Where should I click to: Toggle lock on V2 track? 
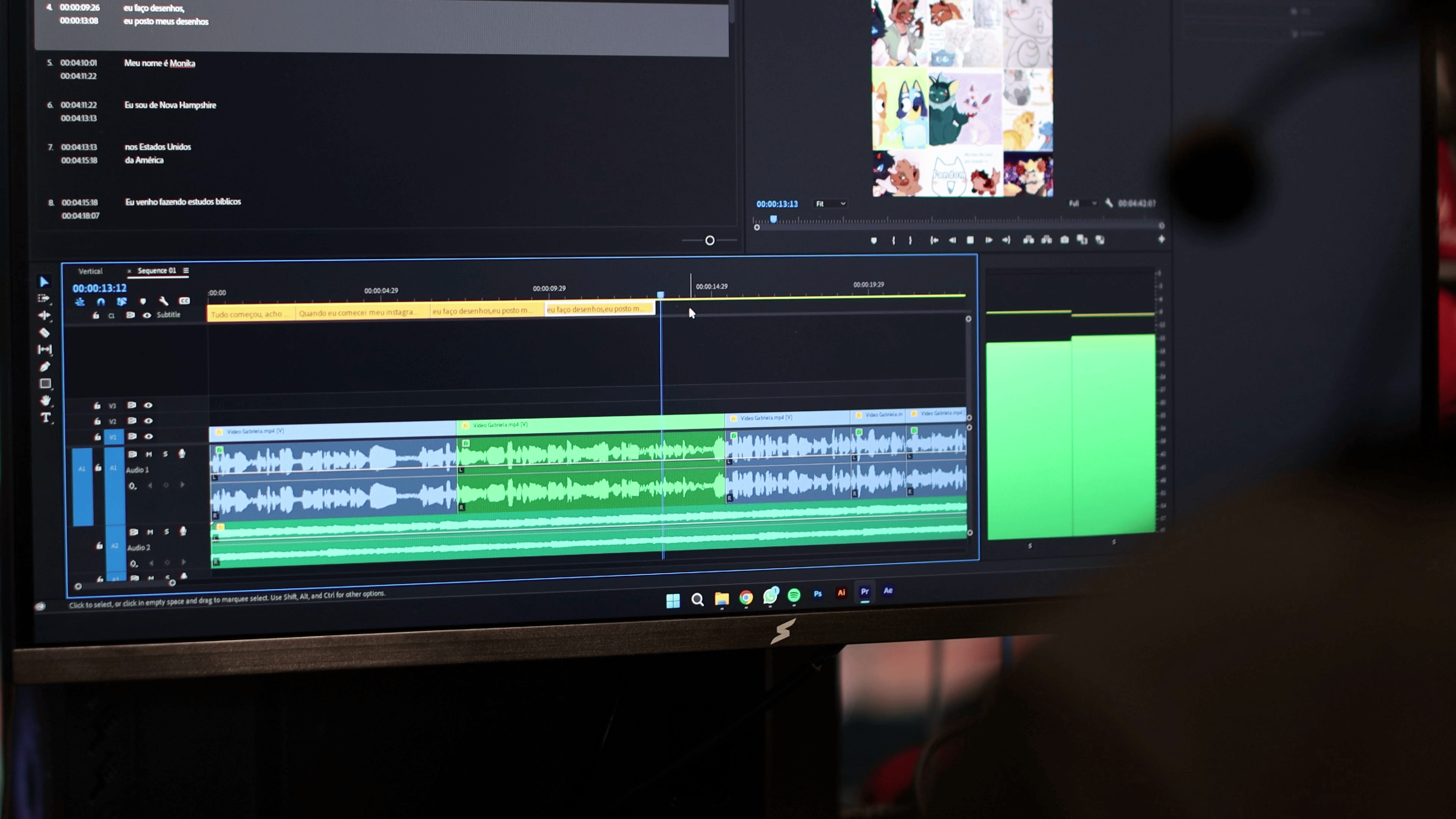pos(97,421)
